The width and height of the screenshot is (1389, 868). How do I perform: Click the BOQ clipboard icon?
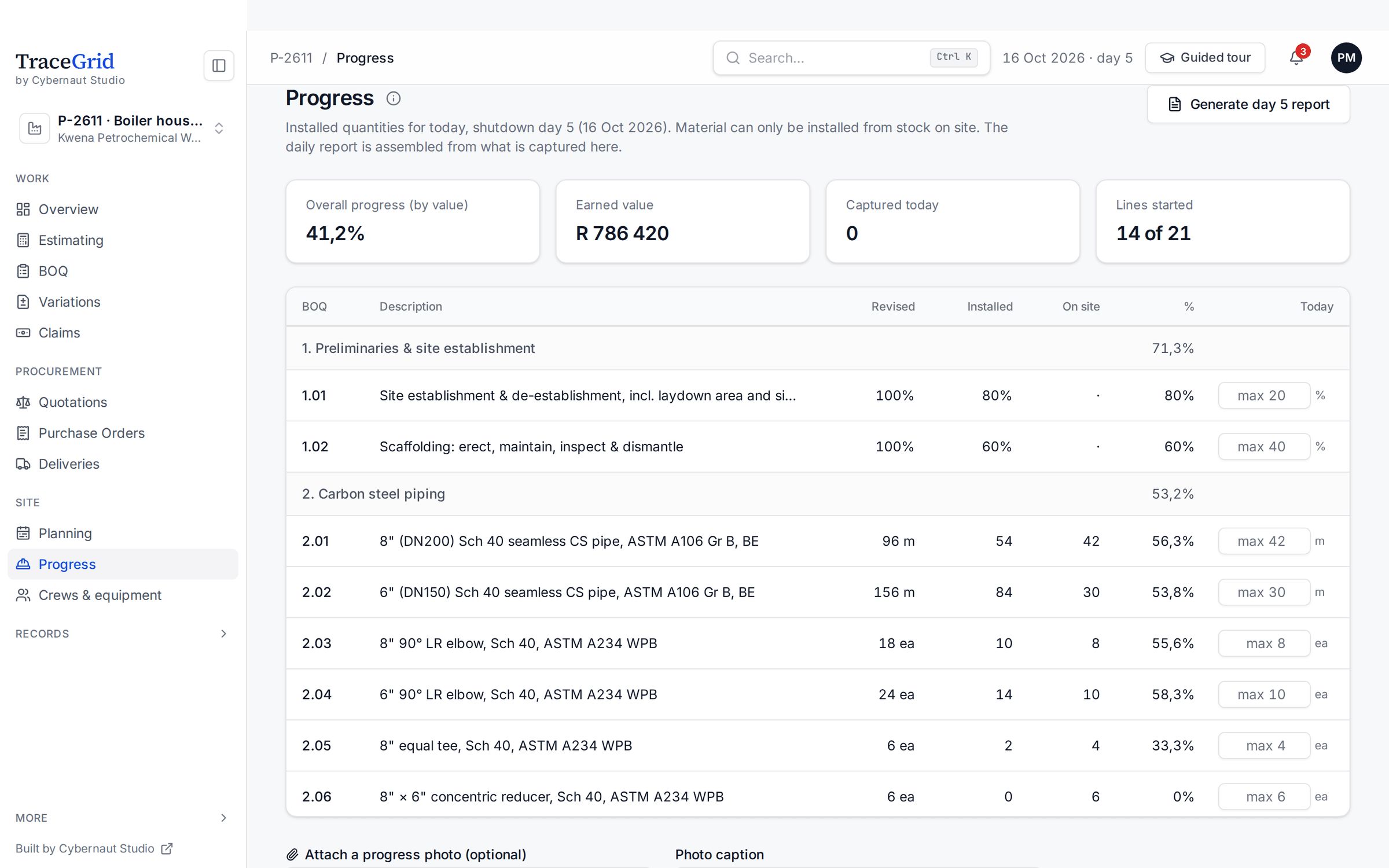(23, 271)
